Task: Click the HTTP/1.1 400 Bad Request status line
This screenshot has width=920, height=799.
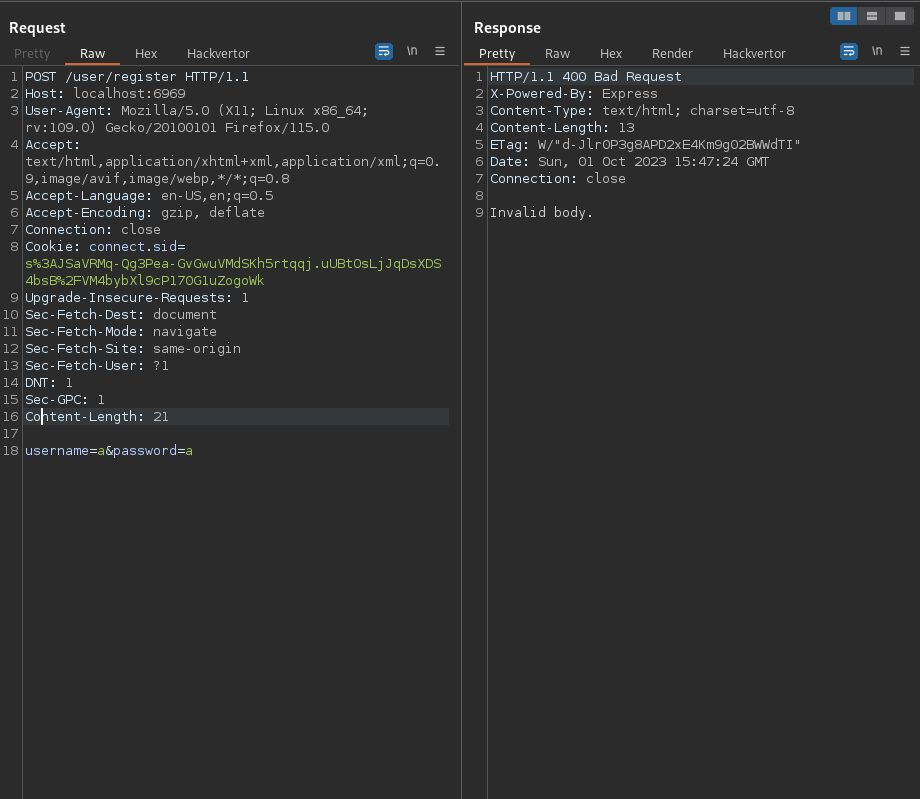Action: coord(586,76)
